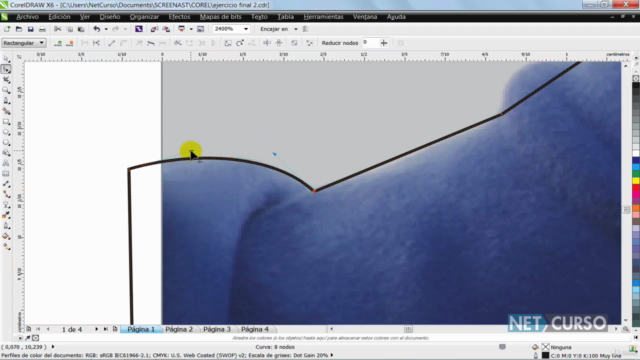
Task: Go to the next page arrow
Action: (x=96, y=329)
